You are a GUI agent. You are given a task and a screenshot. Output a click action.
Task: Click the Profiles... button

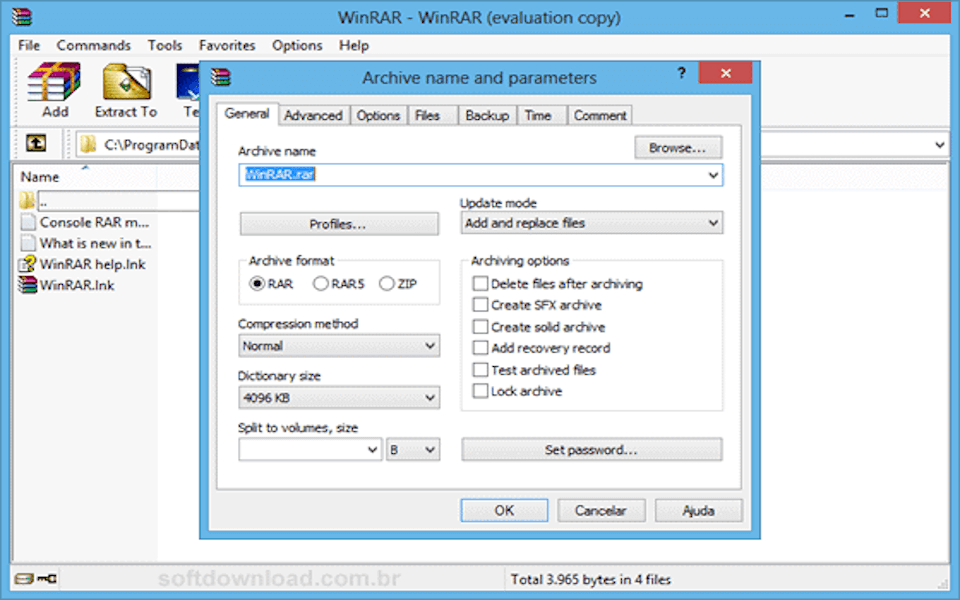pyautogui.click(x=339, y=224)
